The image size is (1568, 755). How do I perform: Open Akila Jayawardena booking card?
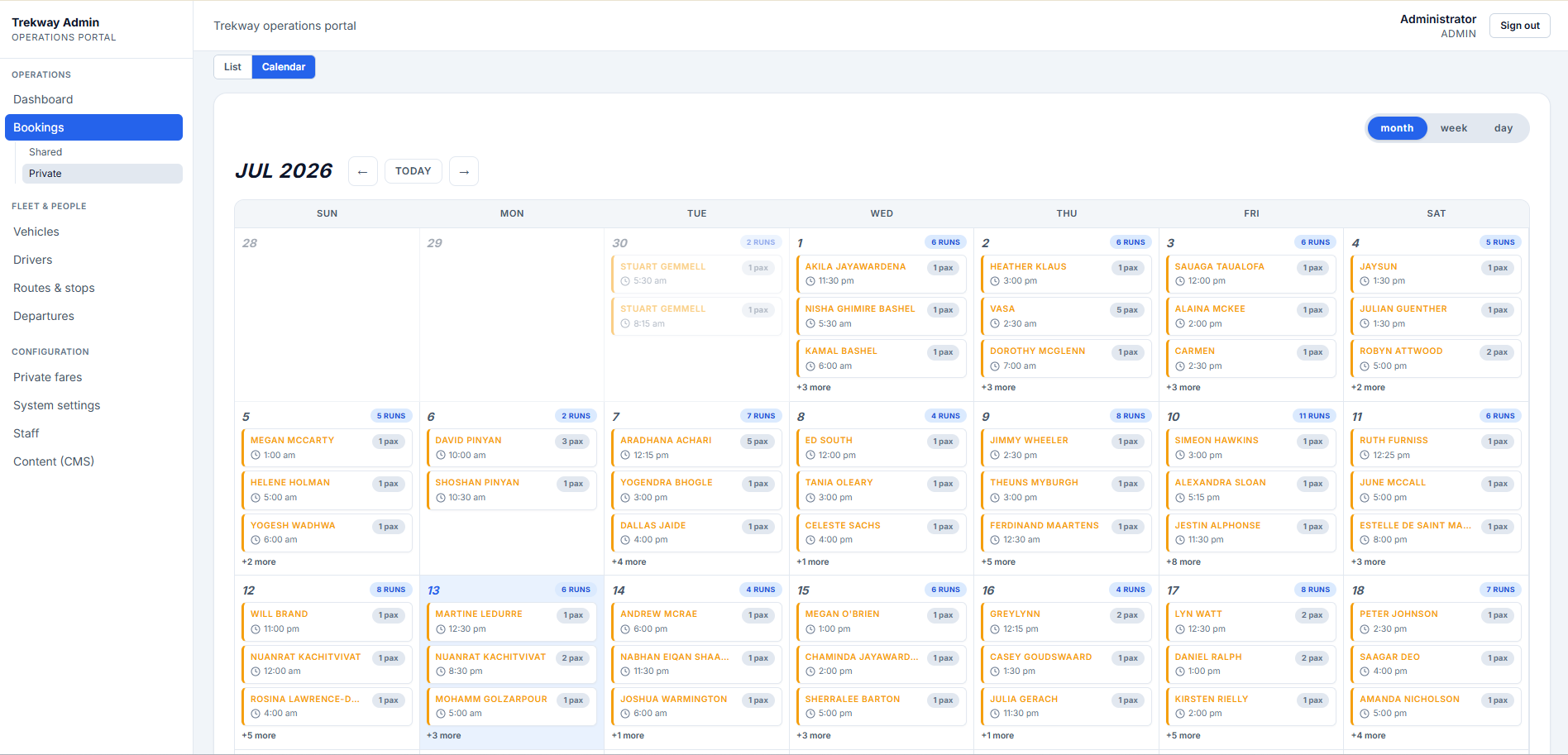tap(882, 274)
